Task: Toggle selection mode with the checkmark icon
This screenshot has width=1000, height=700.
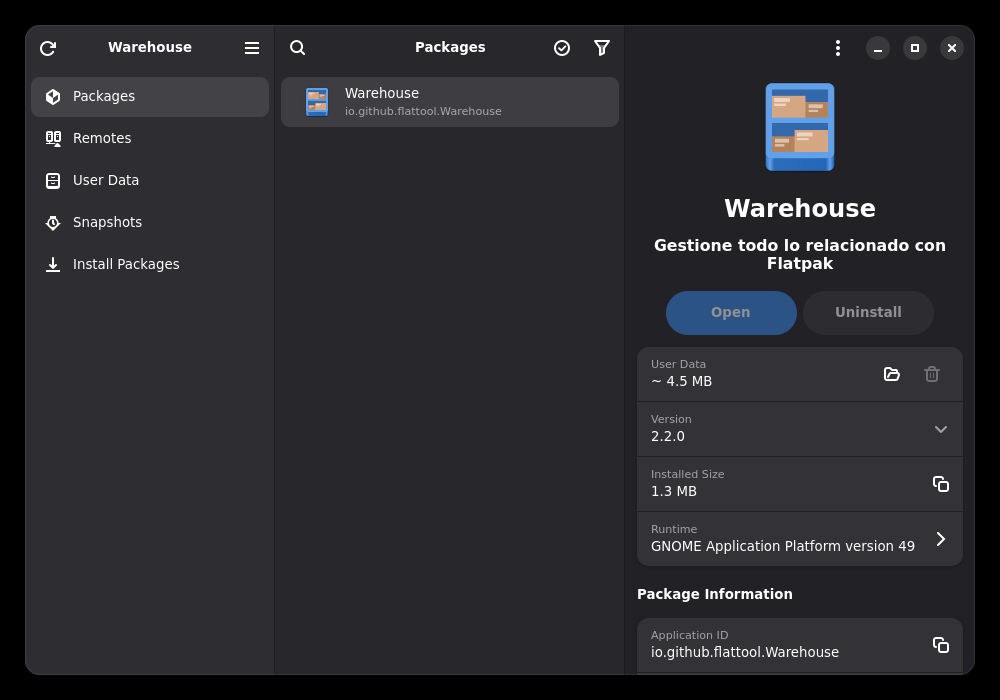Action: [562, 48]
